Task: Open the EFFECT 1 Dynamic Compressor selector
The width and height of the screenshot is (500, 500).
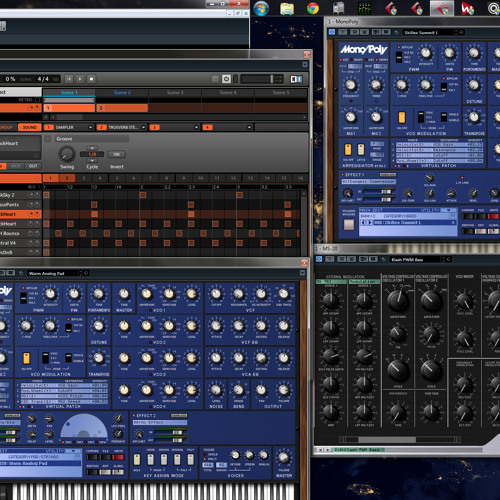Action: pos(368,182)
